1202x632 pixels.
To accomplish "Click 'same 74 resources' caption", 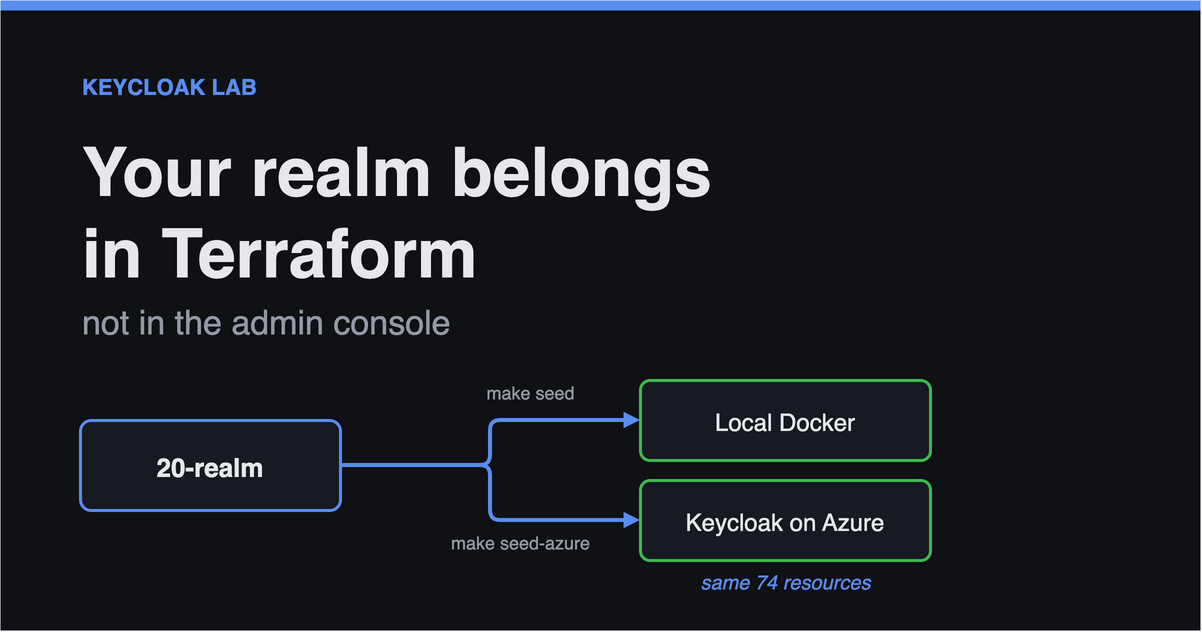I will point(786,582).
